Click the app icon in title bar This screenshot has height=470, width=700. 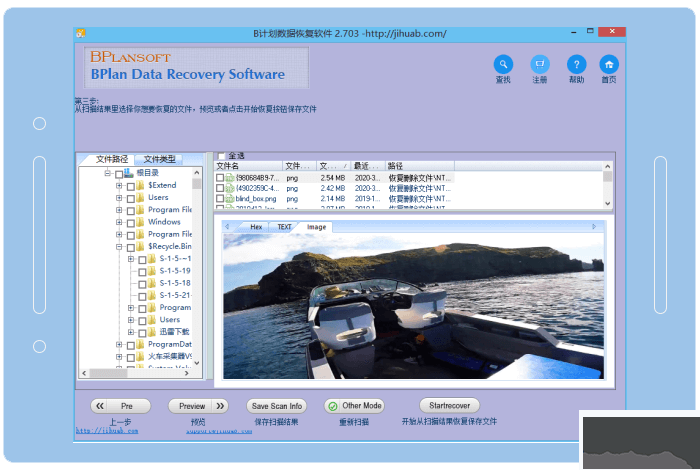pos(81,33)
